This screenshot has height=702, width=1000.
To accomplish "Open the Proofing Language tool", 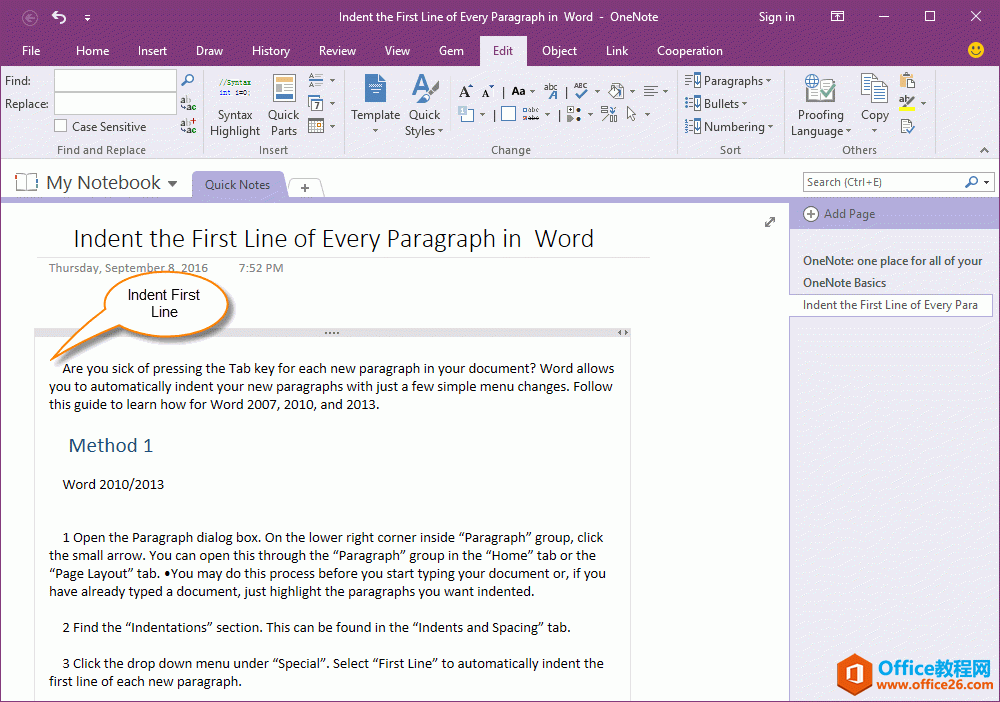I will click(x=820, y=100).
